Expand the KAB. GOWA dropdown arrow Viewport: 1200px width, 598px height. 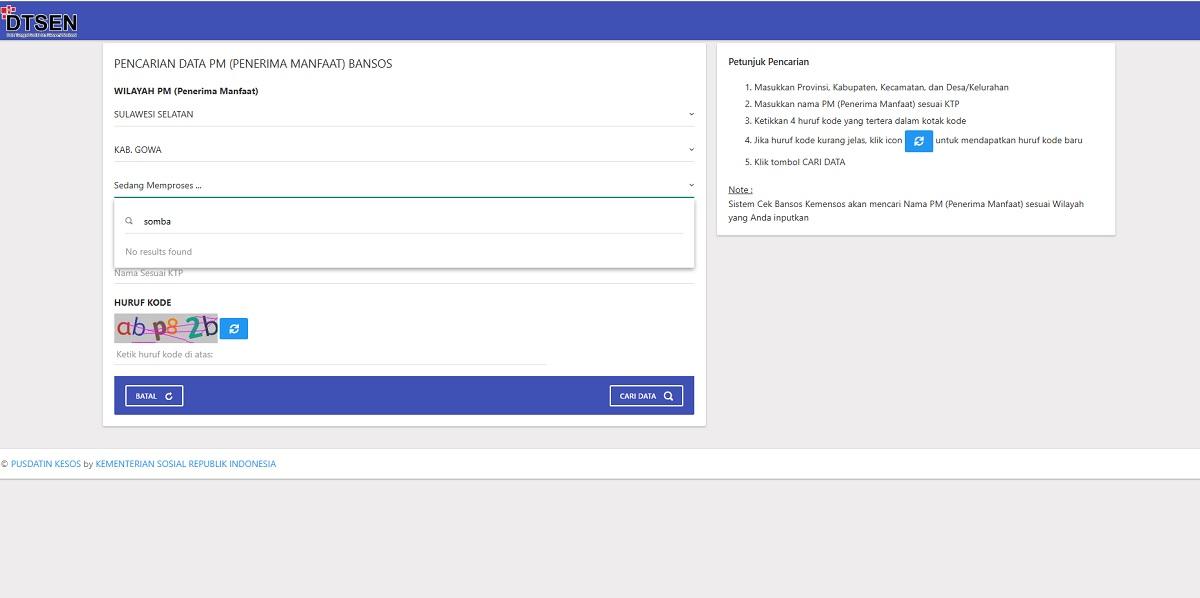691,150
